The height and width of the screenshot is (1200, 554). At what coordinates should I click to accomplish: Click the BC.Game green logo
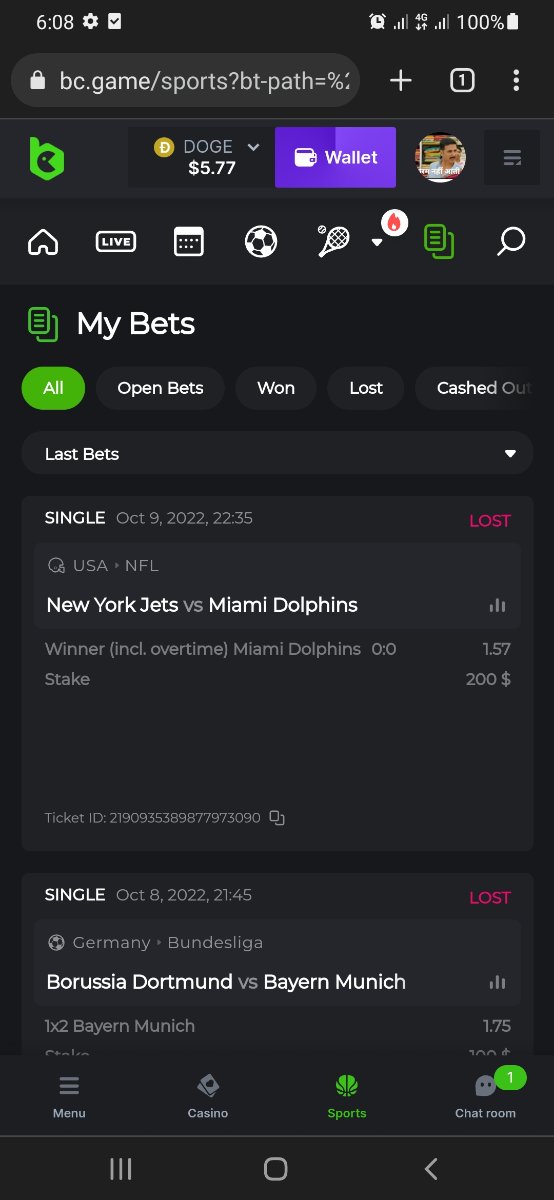[x=46, y=158]
